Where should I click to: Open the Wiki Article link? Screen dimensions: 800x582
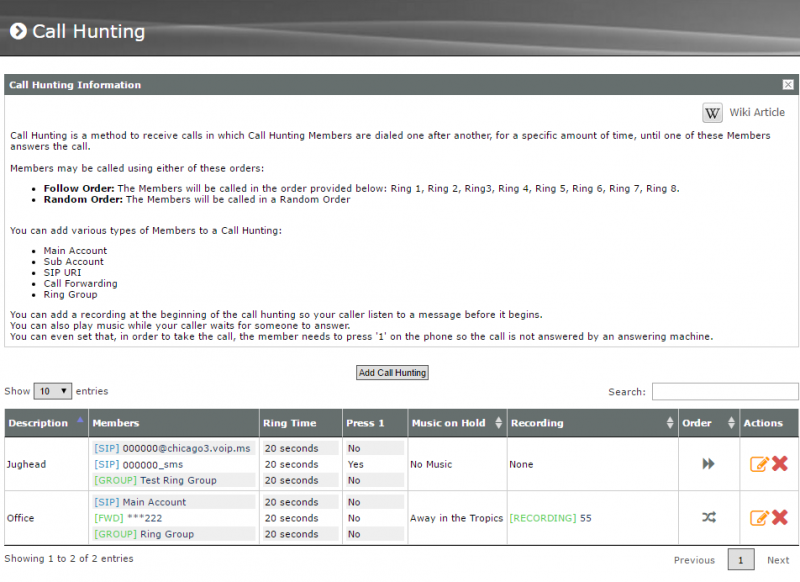(x=757, y=113)
